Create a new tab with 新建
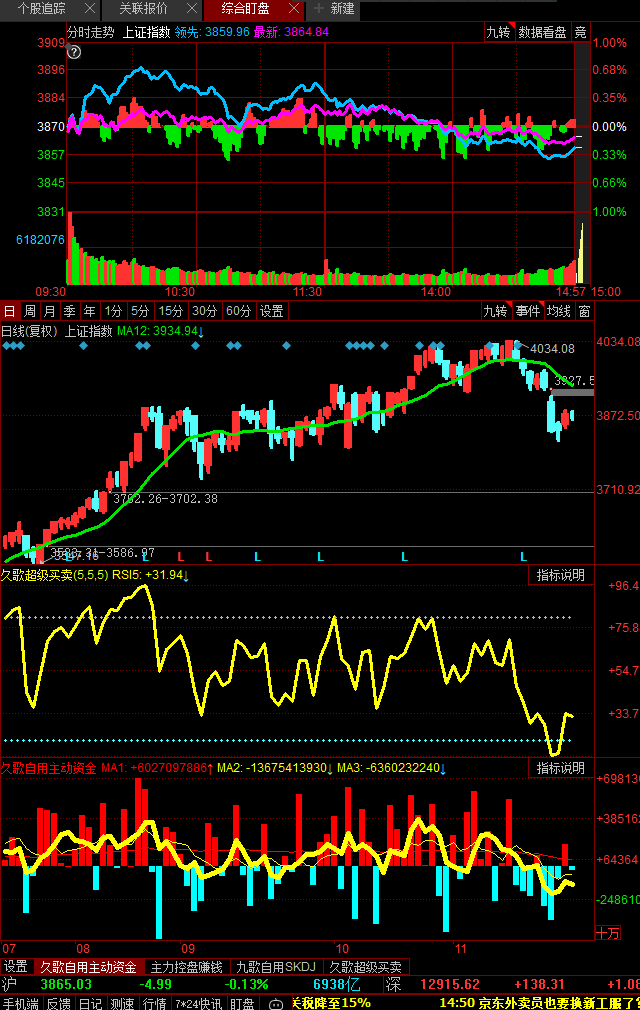The width and height of the screenshot is (640, 1010). (334, 9)
